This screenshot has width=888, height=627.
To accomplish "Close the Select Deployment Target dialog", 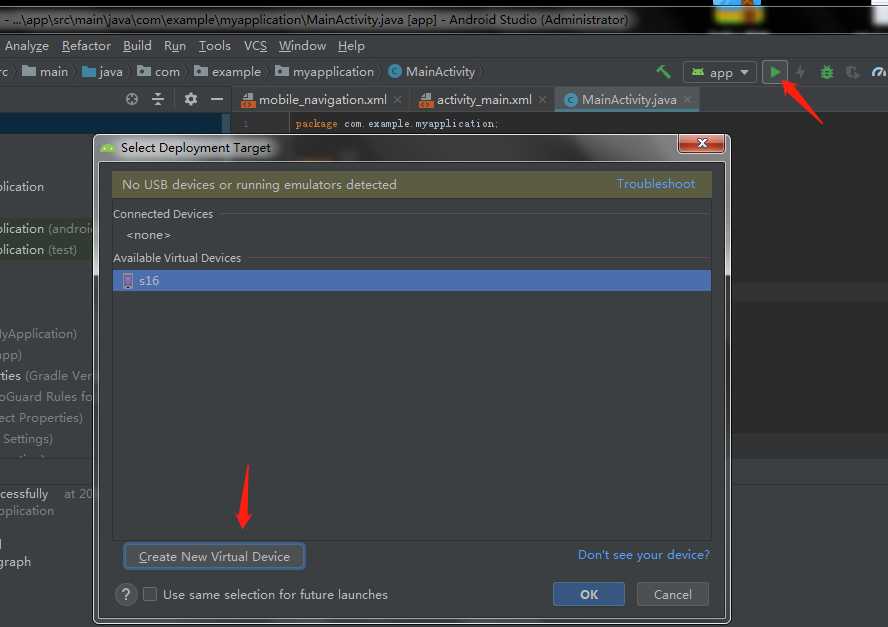I will click(702, 143).
